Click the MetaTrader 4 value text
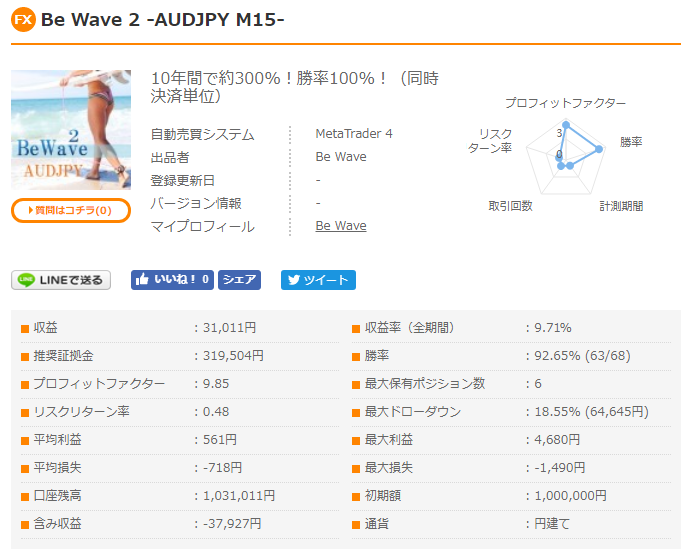This screenshot has height=553, width=690. click(354, 133)
